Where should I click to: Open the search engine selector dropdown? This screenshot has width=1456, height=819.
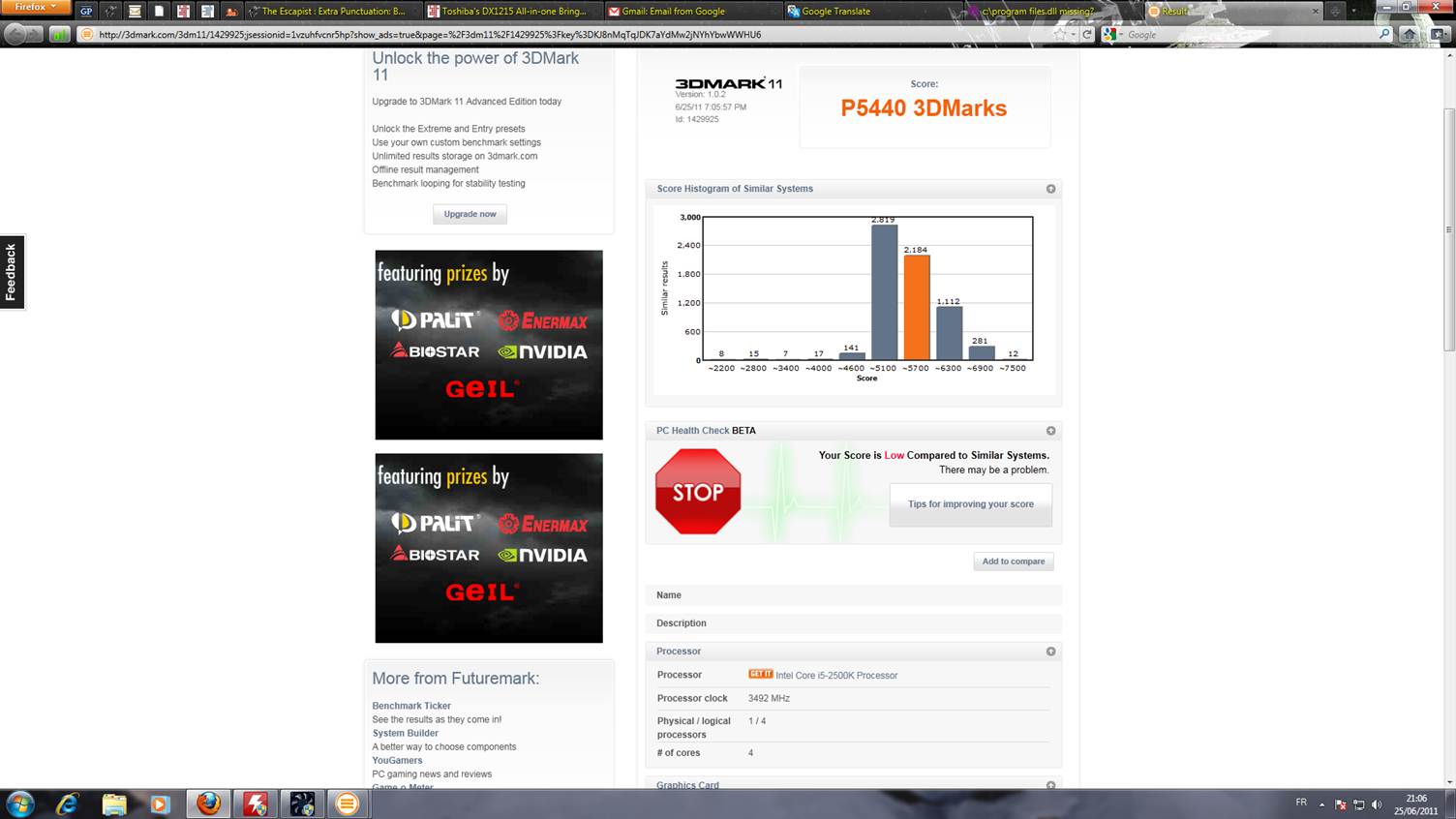[x=1111, y=35]
